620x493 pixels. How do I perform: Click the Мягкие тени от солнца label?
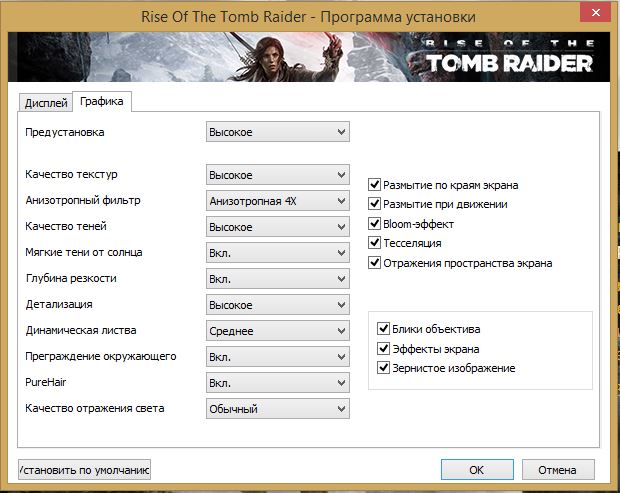coord(84,252)
